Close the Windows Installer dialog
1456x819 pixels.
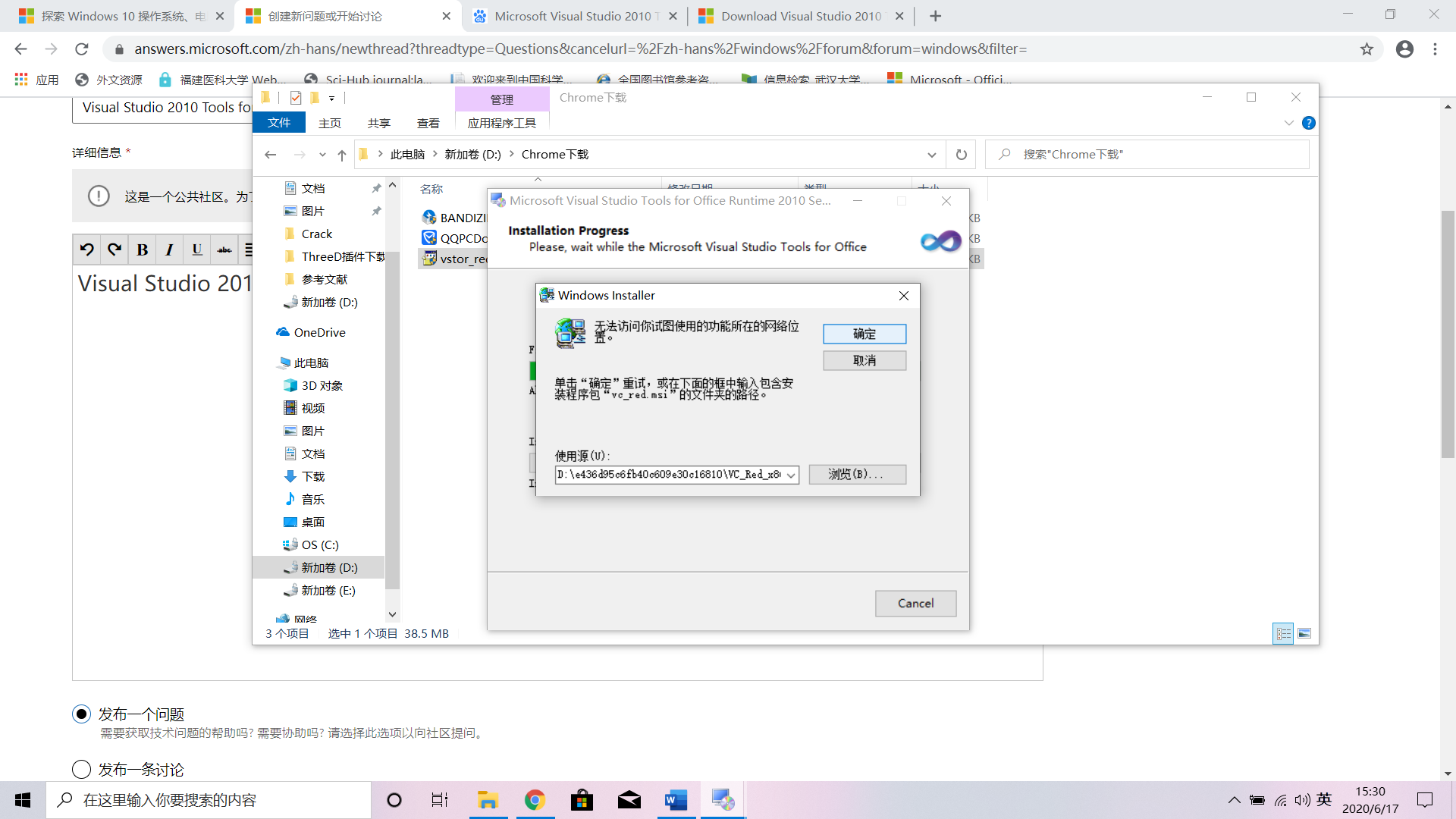[904, 296]
